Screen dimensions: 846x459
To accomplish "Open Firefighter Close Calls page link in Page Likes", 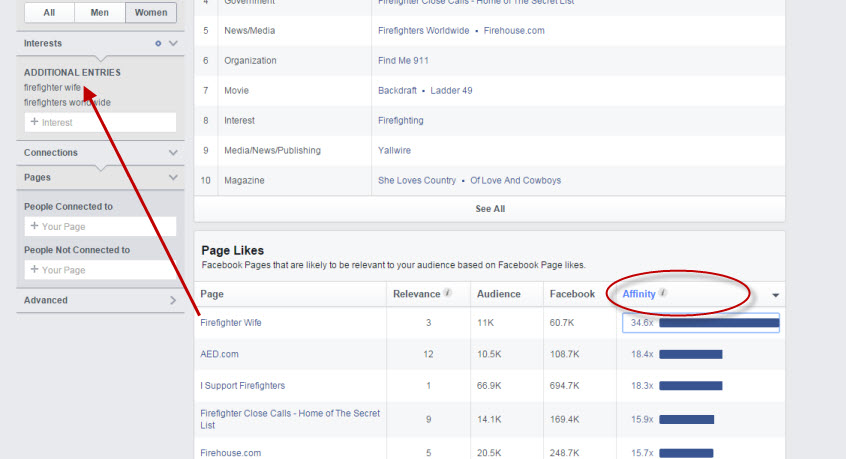I will click(x=290, y=419).
